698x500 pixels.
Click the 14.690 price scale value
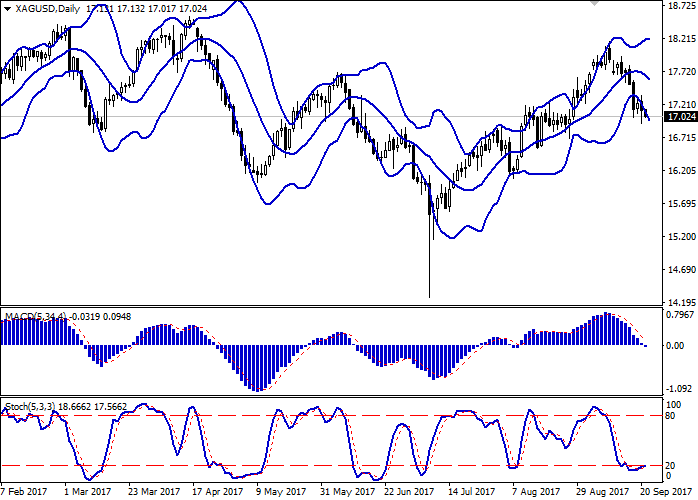682,269
